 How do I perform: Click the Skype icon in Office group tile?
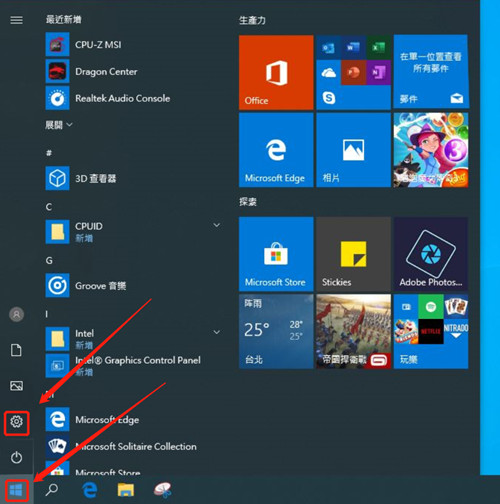[x=329, y=97]
